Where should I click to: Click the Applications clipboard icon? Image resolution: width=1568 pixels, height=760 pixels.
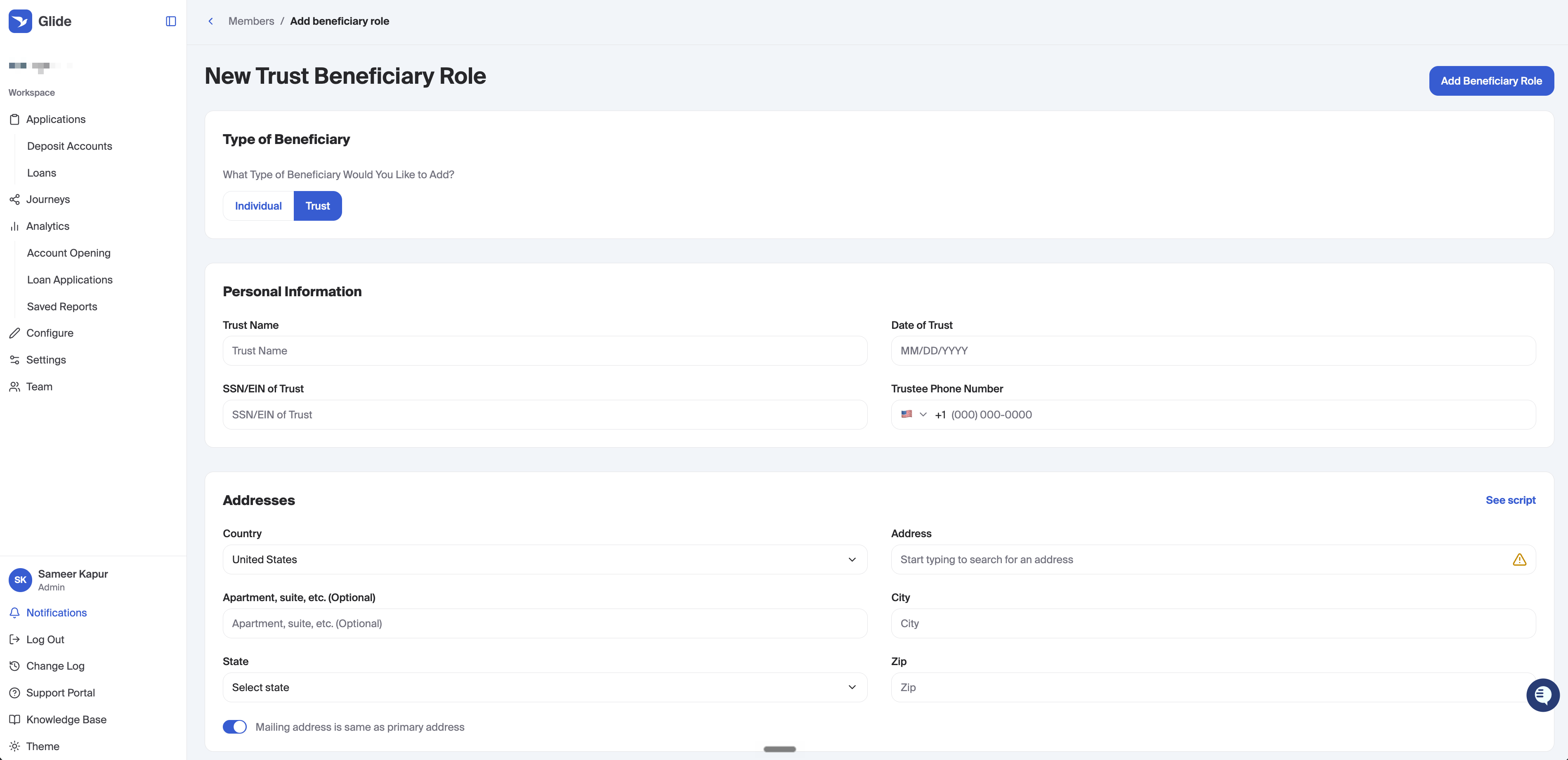click(x=14, y=119)
